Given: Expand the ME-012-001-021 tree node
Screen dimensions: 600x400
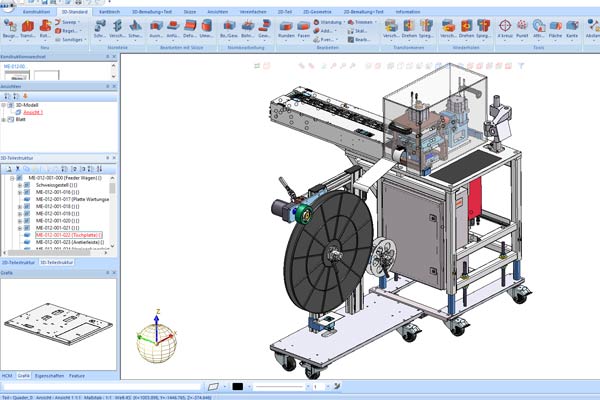Looking at the screenshot, I should click(x=20, y=228).
